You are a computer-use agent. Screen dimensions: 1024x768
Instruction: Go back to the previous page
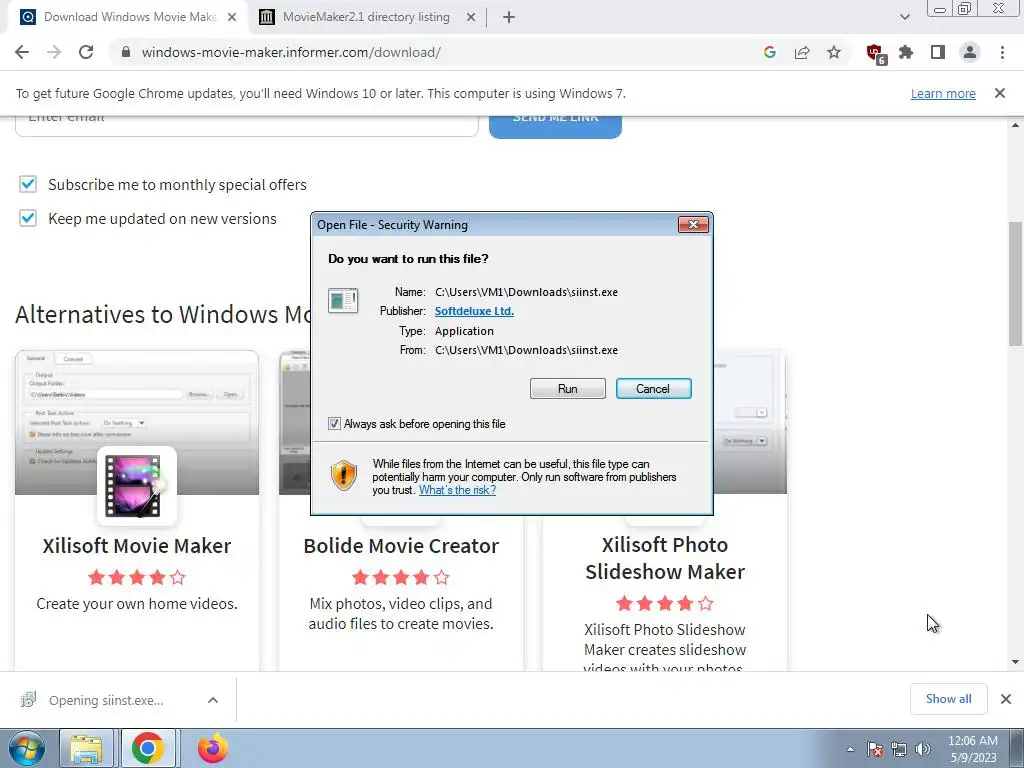(22, 52)
